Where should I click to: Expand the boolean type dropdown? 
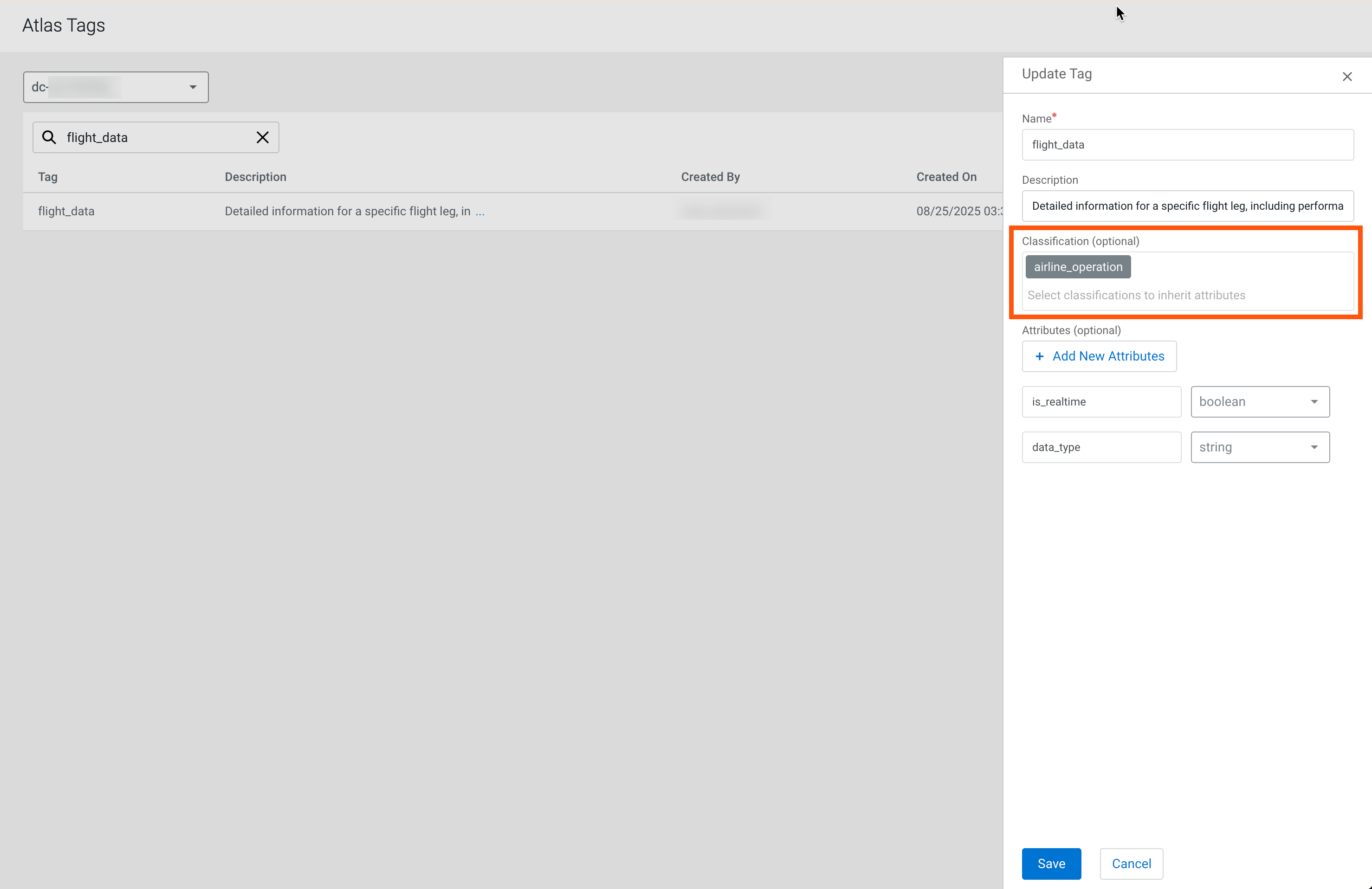pyautogui.click(x=1260, y=401)
